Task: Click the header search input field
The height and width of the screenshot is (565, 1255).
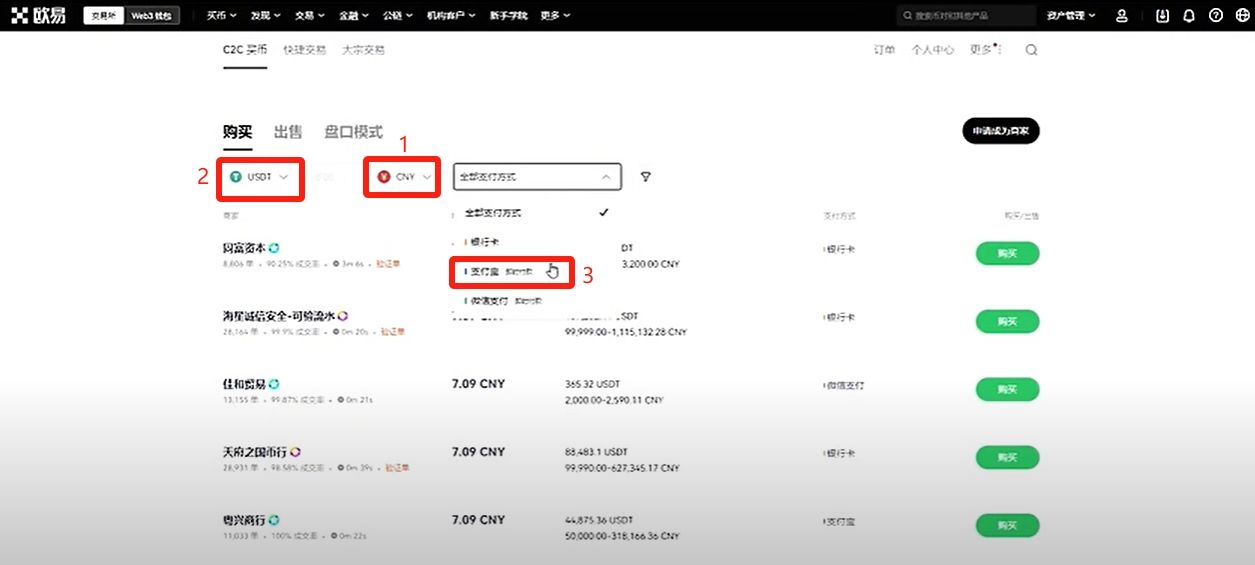Action: [965, 16]
